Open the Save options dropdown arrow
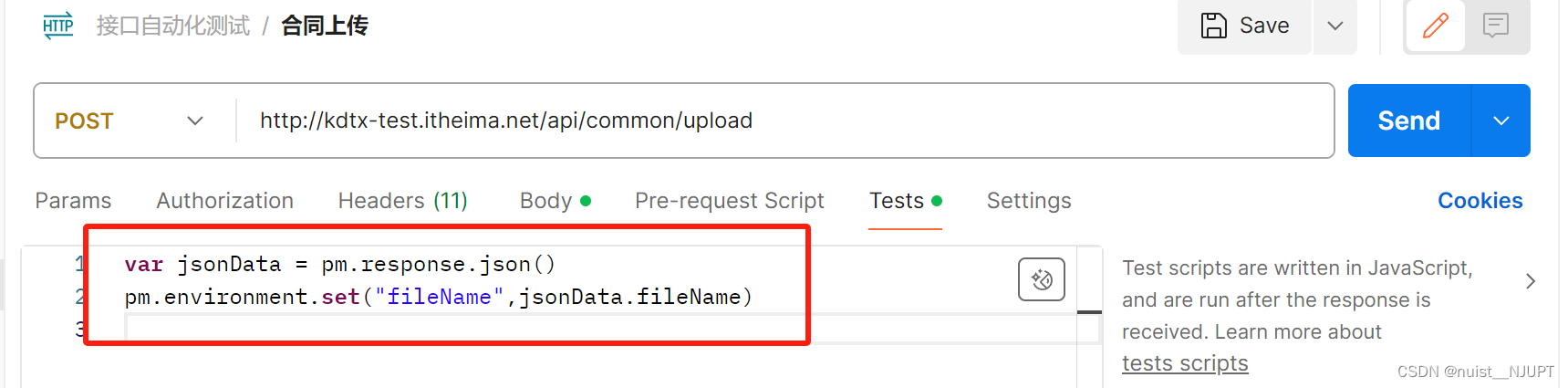This screenshot has height=388, width=1568. (1335, 26)
